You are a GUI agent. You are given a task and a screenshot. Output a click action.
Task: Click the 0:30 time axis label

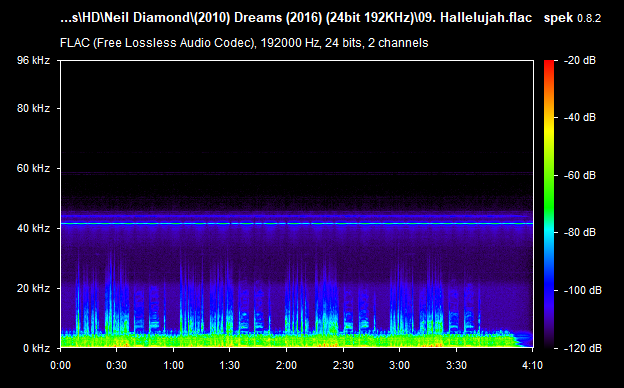[117, 365]
